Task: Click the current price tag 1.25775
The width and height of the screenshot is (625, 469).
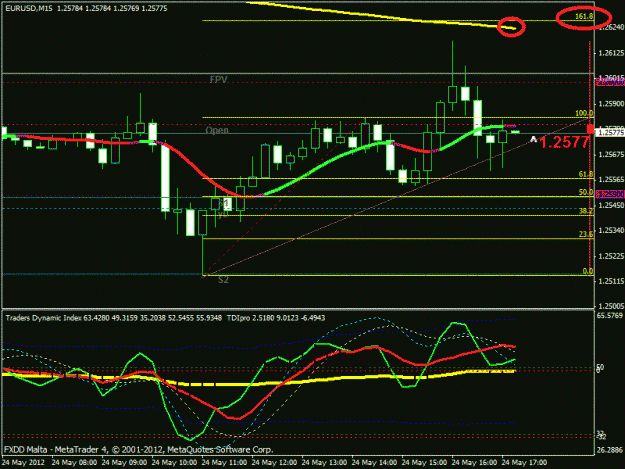Action: coord(610,133)
